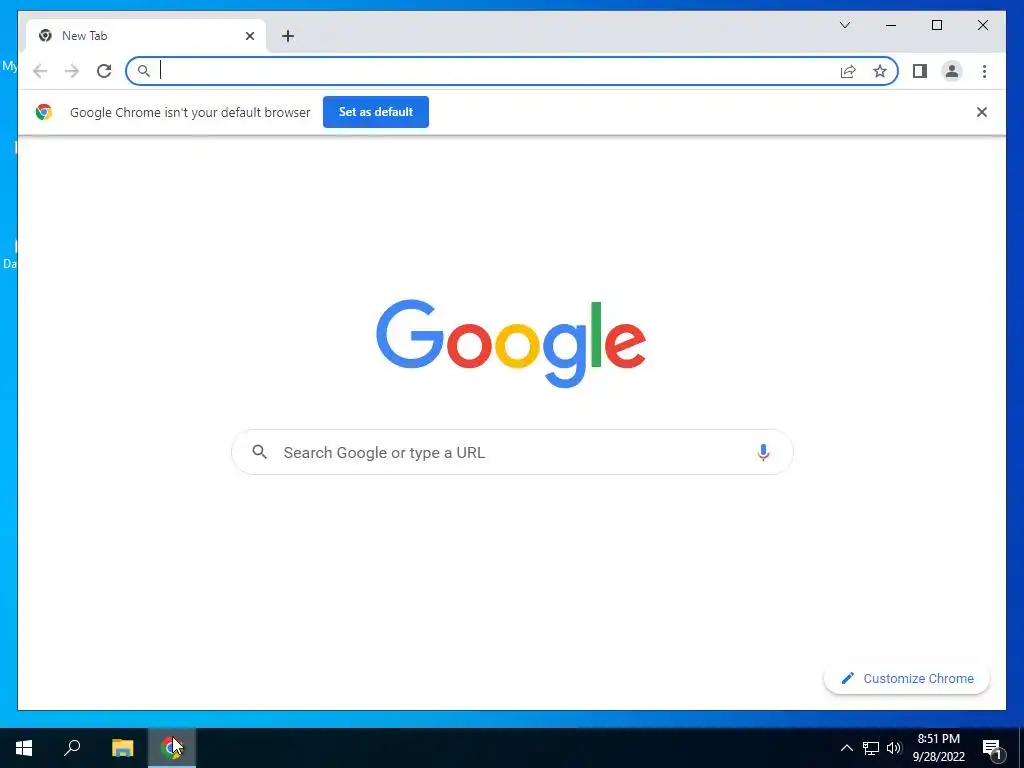
Task: Click magnifier icon in Google search box
Action: (259, 452)
